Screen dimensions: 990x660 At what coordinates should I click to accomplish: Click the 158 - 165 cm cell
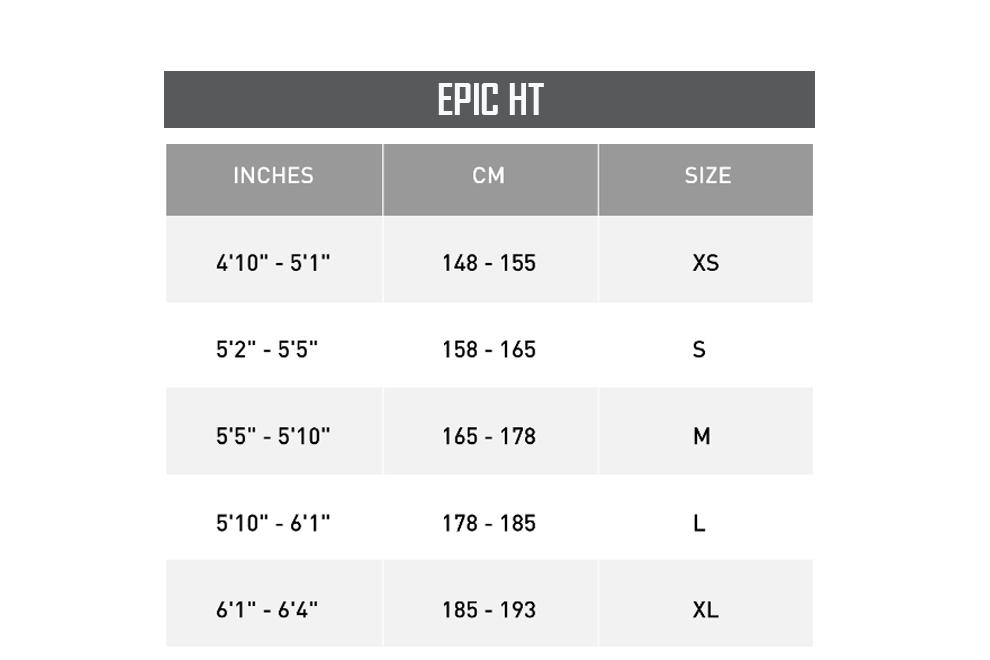tap(490, 345)
